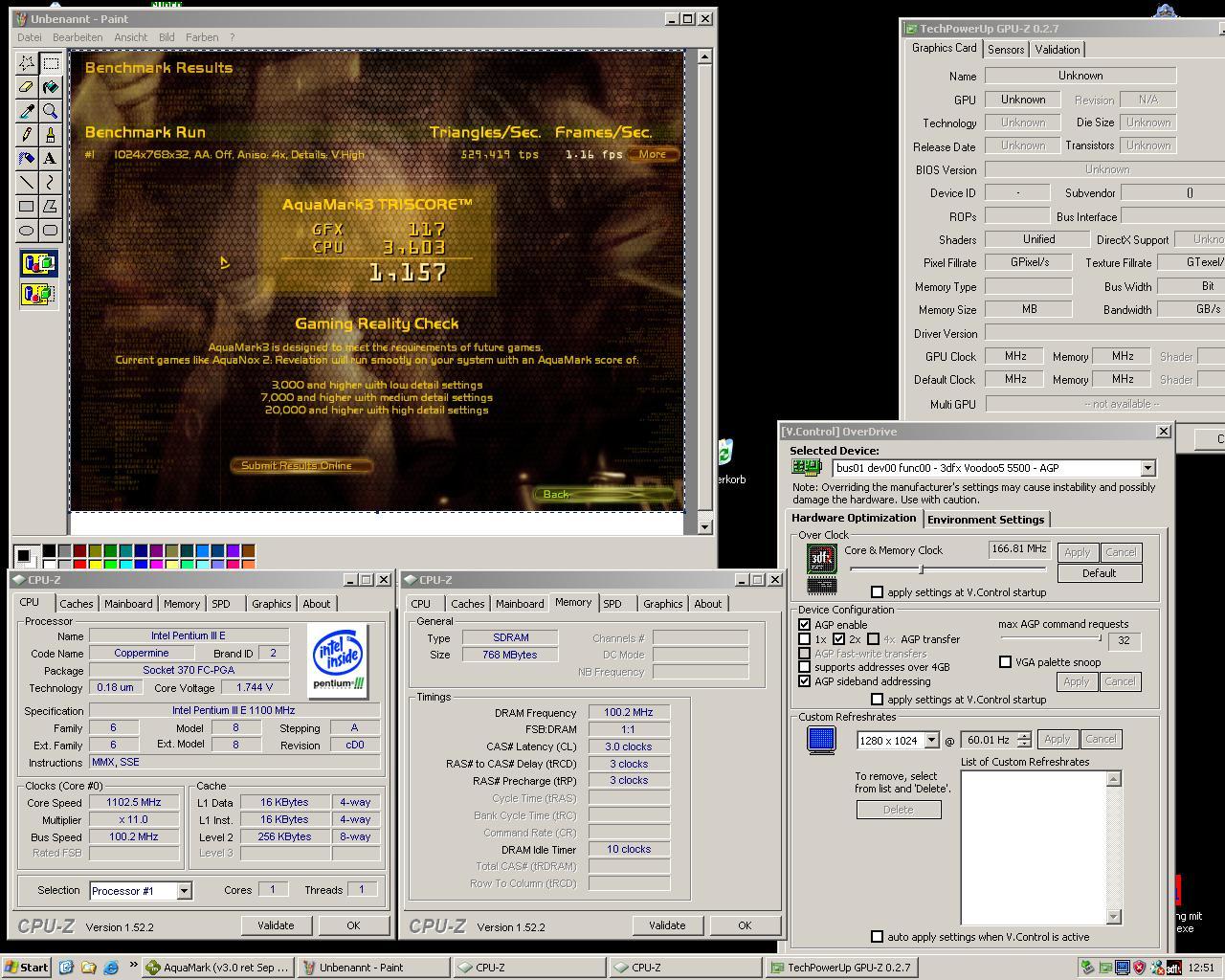This screenshot has width=1225, height=980.
Task: Select the Polygon shape tool
Action: click(51, 207)
